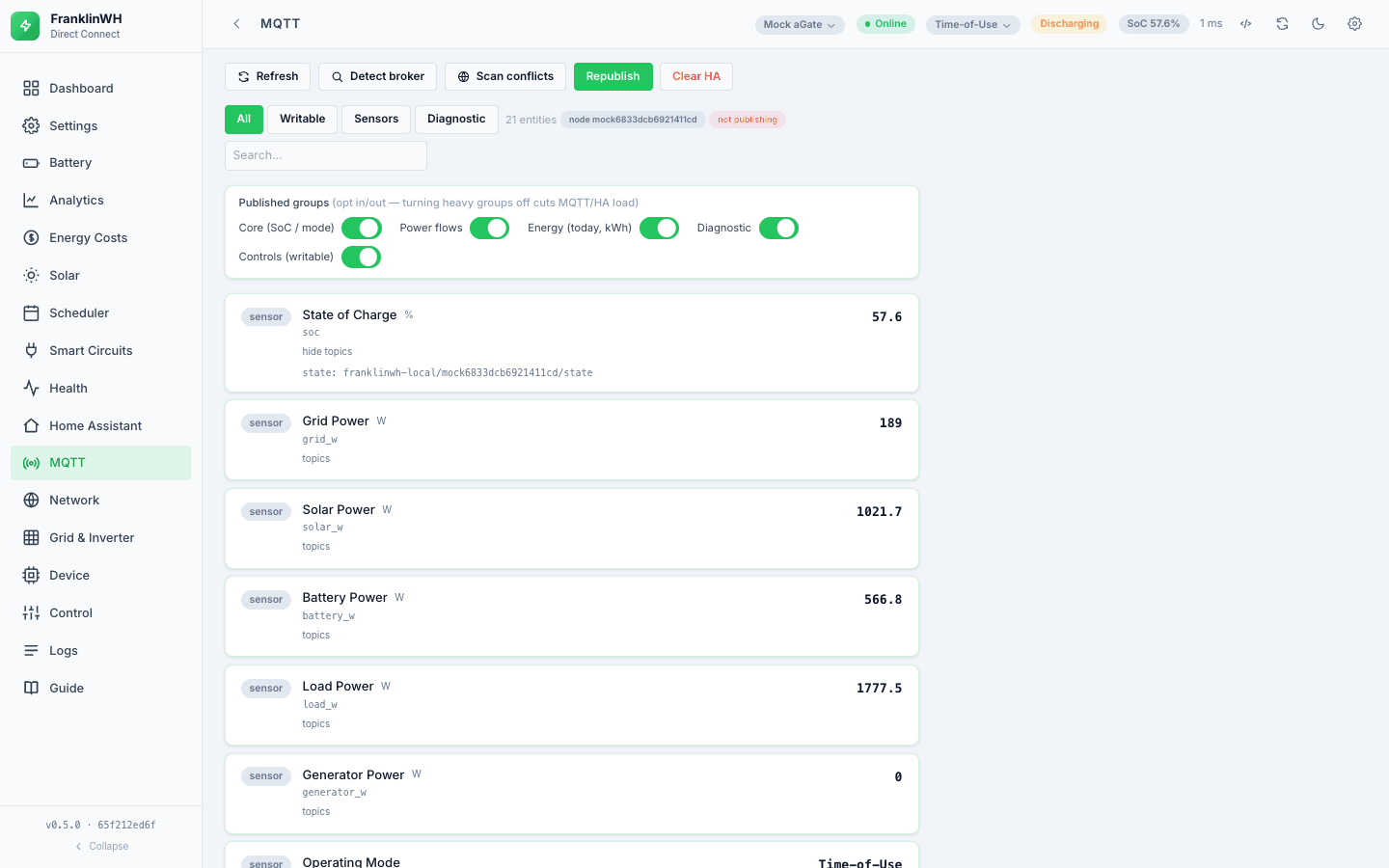This screenshot has height=868, width=1389.
Task: Click the developer code icon in header
Action: click(1246, 24)
